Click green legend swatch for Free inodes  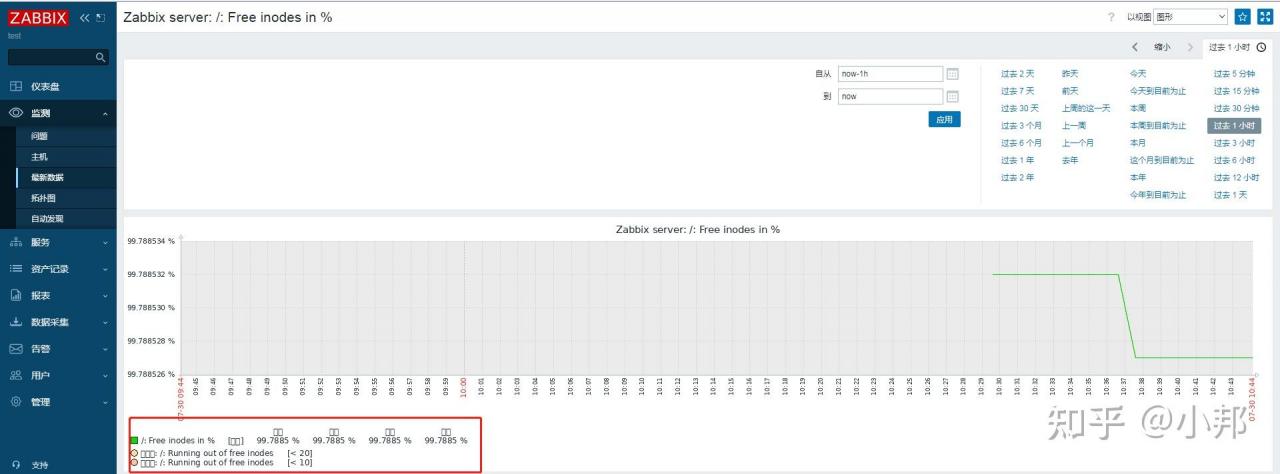(x=134, y=440)
